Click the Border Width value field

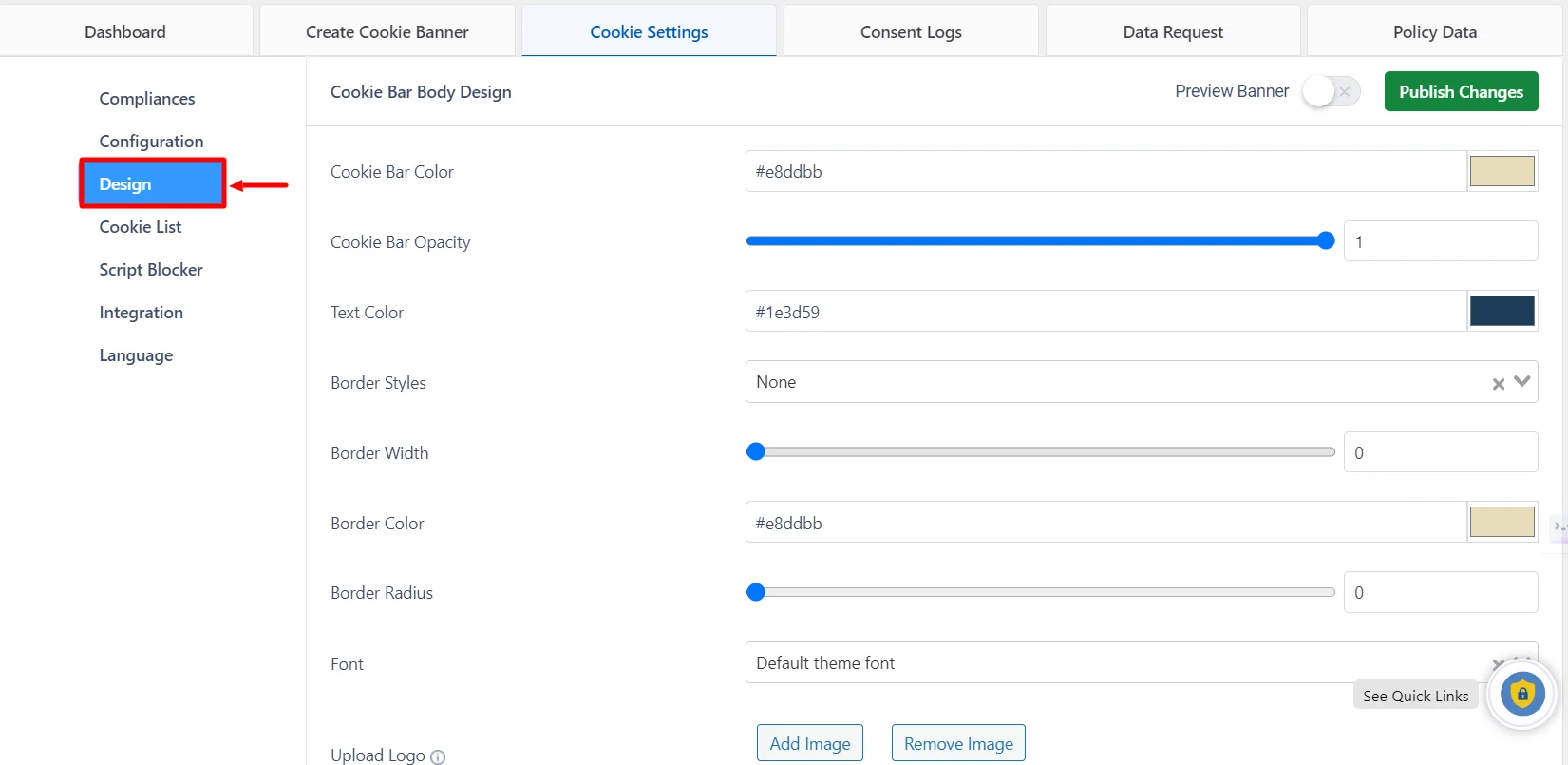click(x=1441, y=452)
